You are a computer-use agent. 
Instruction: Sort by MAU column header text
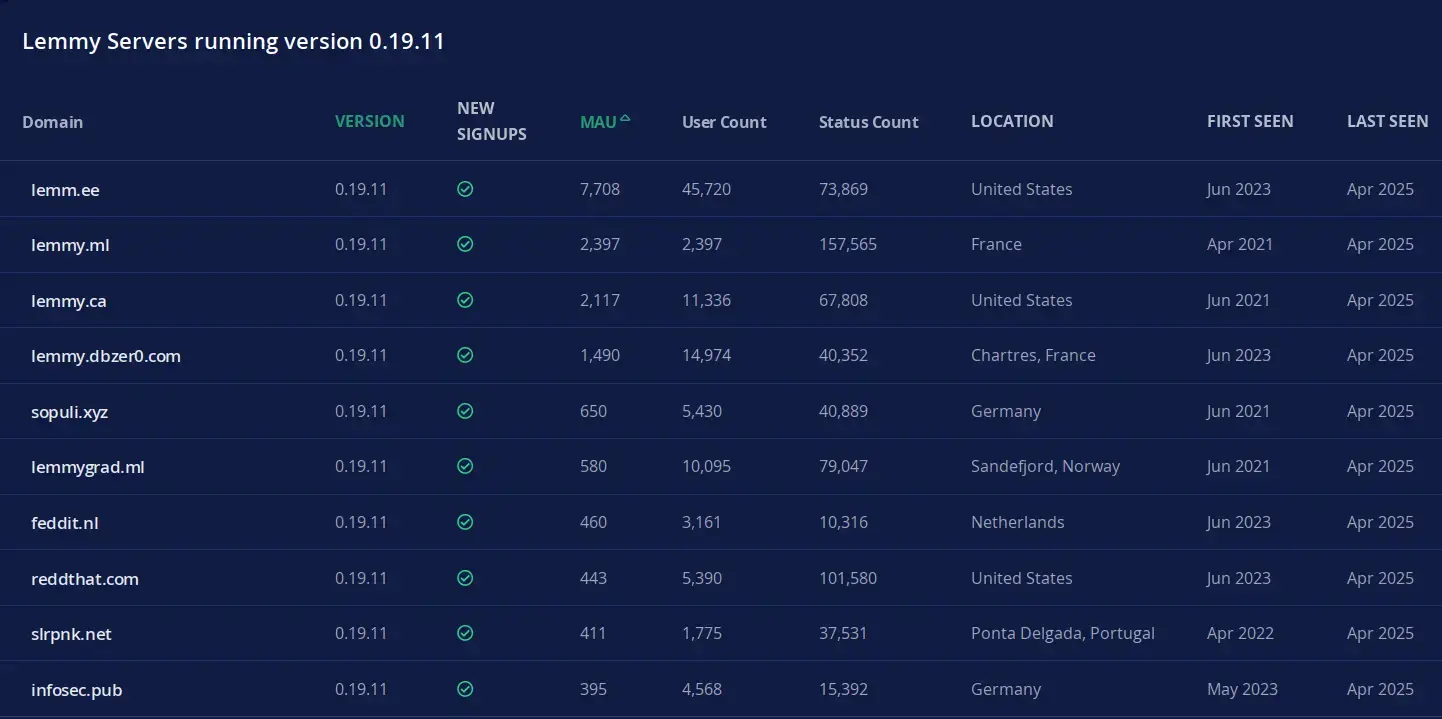click(598, 122)
